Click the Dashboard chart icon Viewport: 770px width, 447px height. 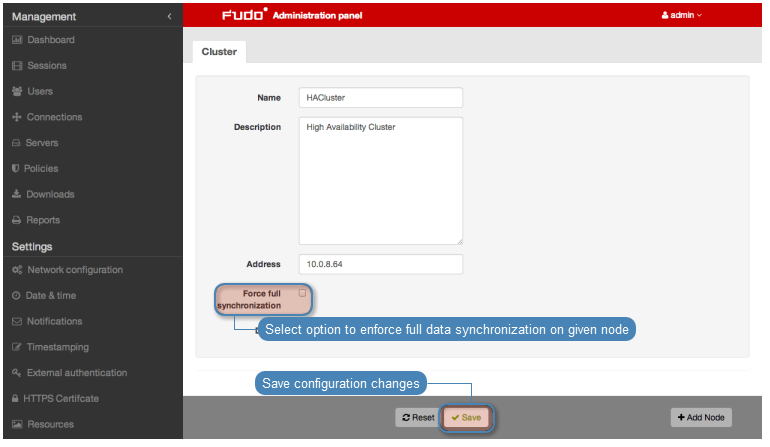click(17, 40)
